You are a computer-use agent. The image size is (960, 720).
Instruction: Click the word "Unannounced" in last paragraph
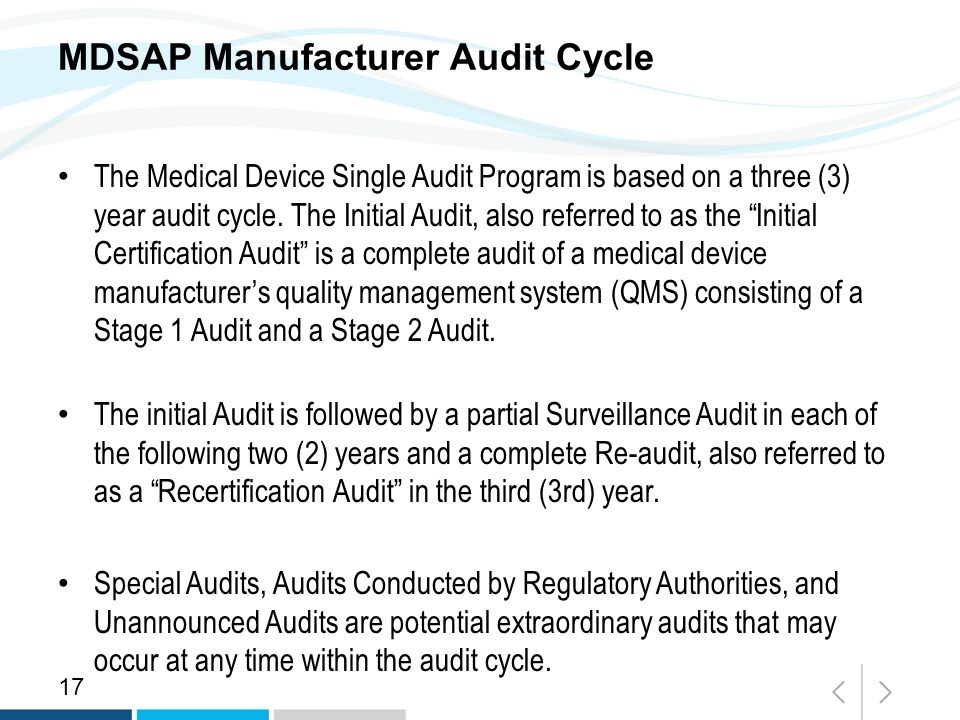click(176, 623)
